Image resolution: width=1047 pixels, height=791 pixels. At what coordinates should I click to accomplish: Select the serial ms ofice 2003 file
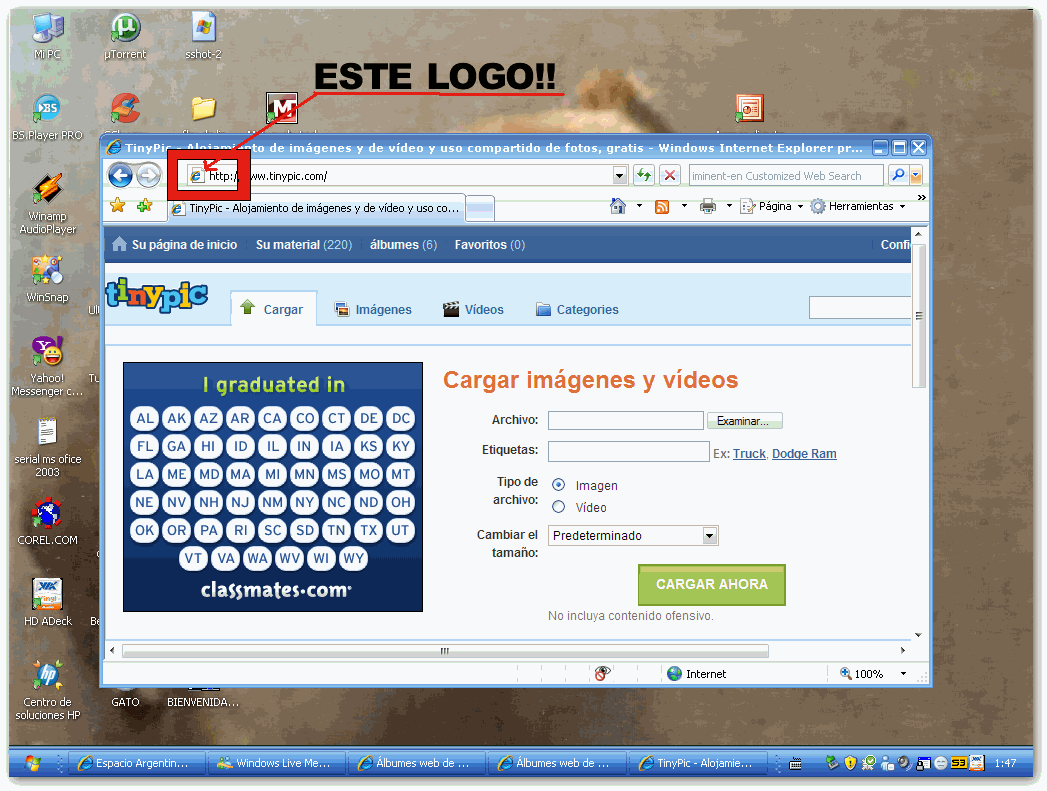point(47,448)
